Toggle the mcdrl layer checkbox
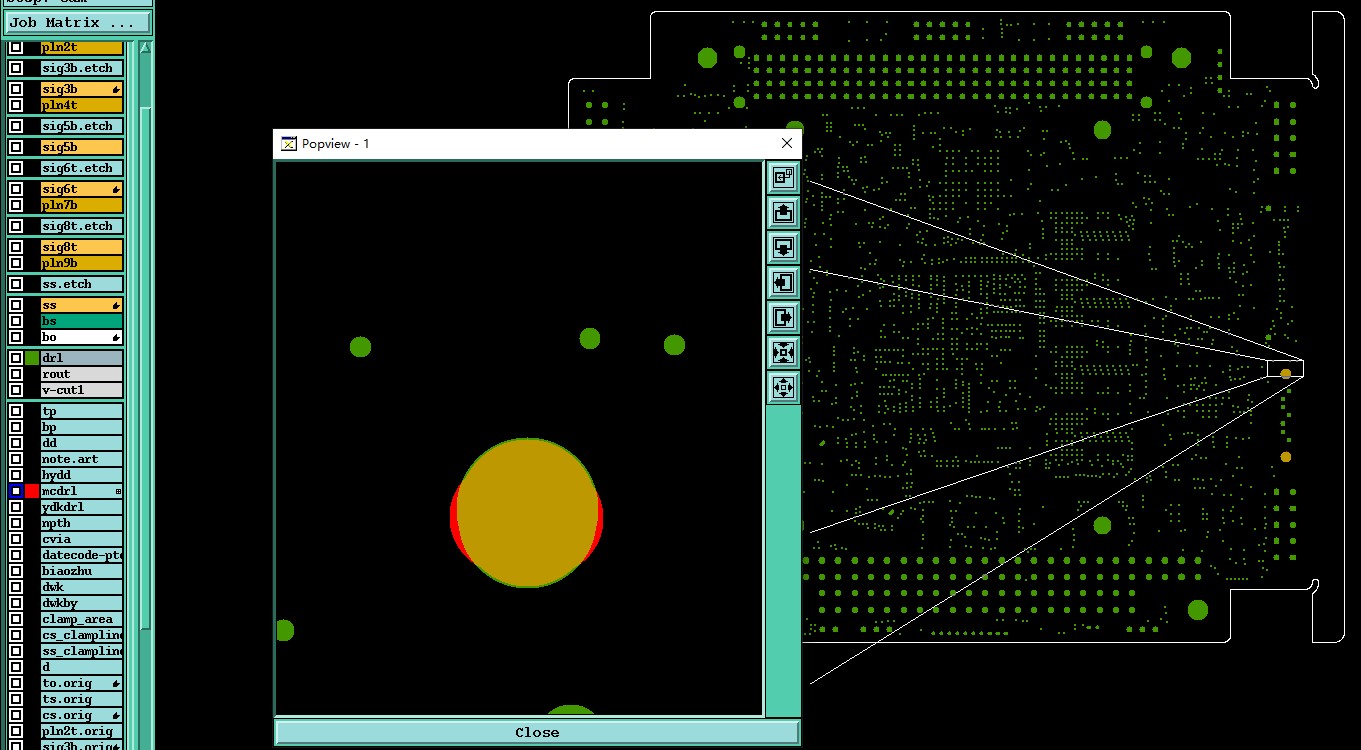This screenshot has width=1361, height=750. (x=16, y=491)
